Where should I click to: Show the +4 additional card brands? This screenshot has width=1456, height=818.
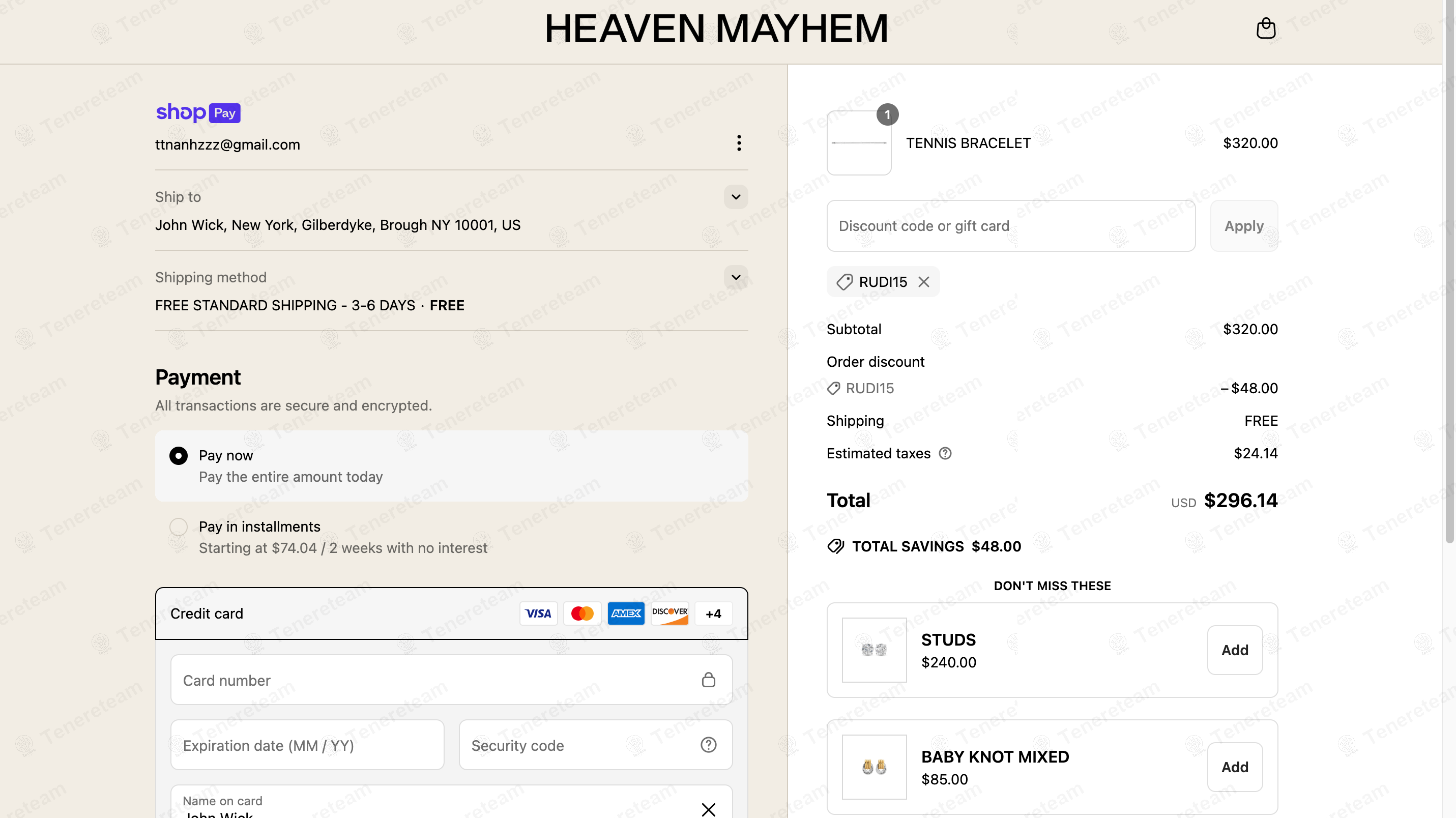coord(713,613)
